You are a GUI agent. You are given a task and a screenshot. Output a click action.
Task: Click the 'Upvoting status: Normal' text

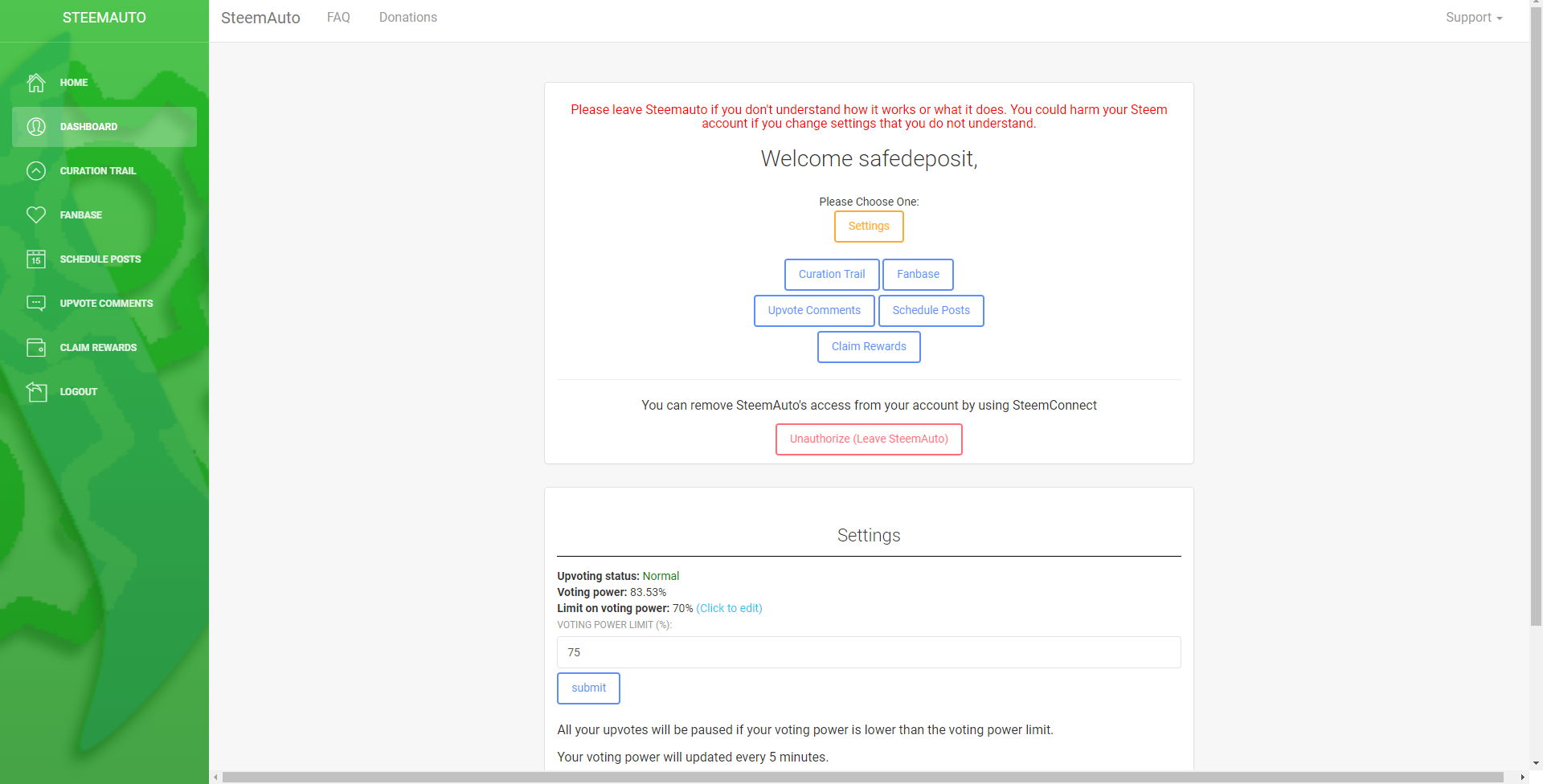(x=618, y=576)
